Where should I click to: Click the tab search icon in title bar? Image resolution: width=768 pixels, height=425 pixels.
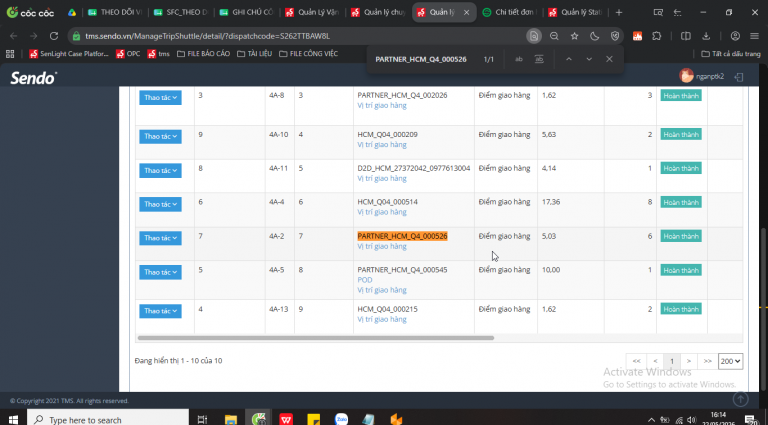(658, 13)
